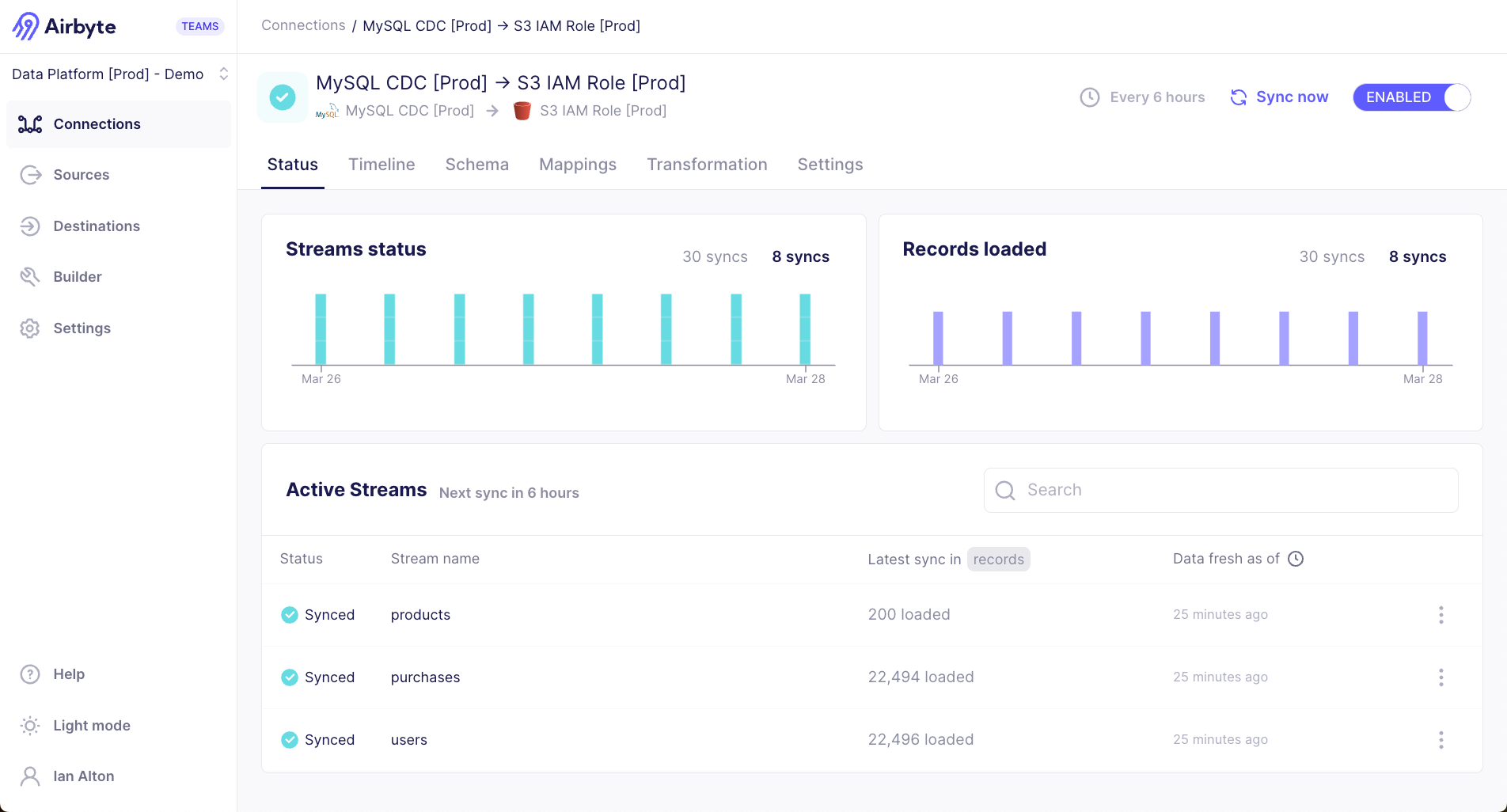Open Settings gear in the left sidebar

tap(31, 328)
